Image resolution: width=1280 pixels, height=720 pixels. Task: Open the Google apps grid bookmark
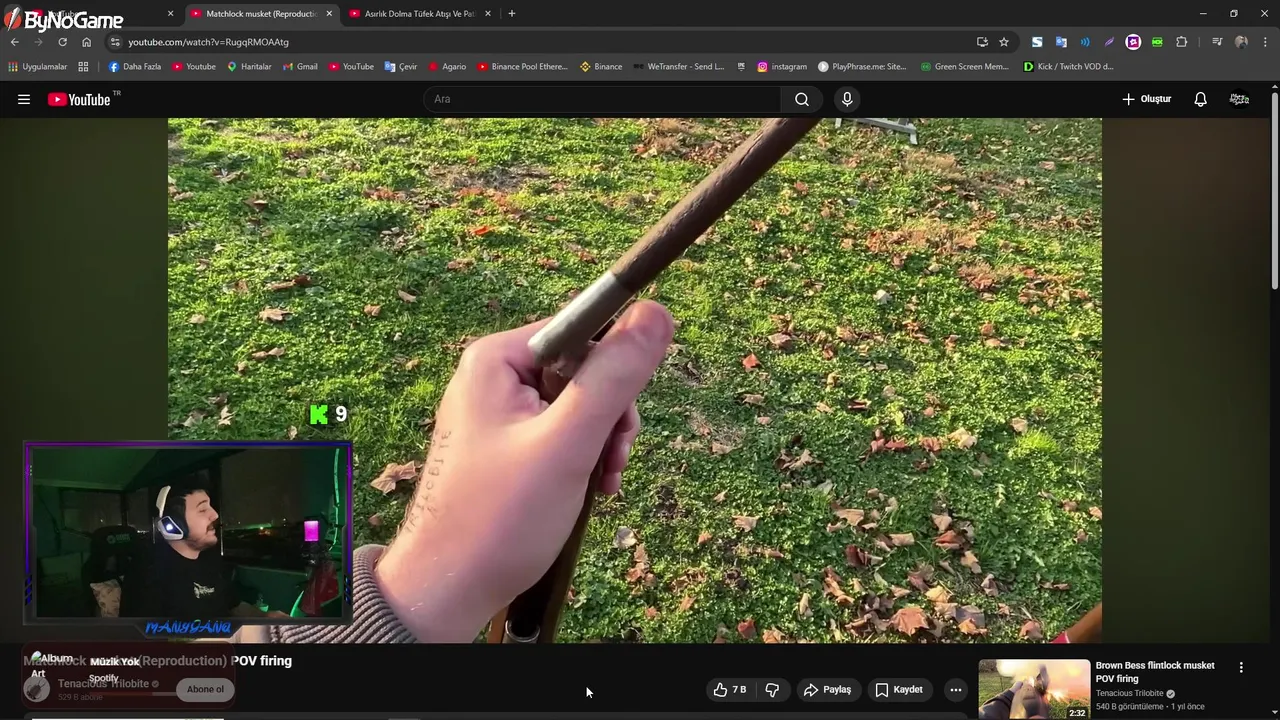[83, 67]
